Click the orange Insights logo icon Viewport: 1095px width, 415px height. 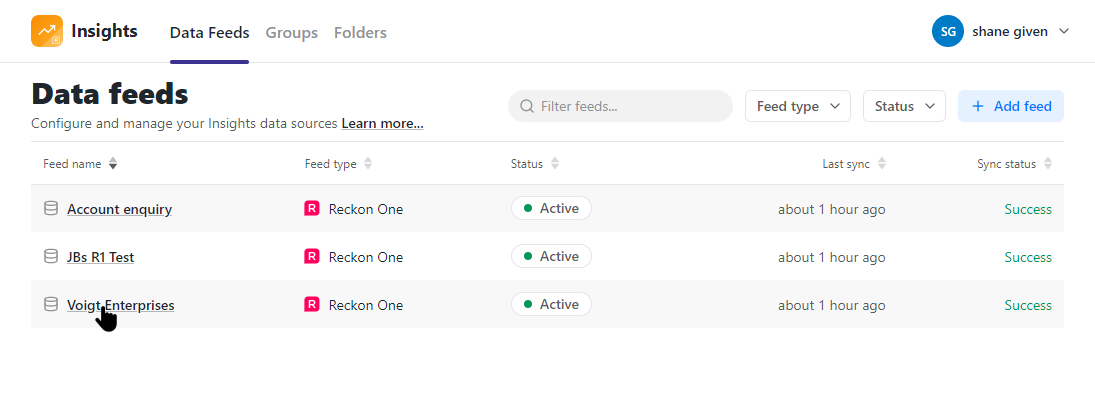[47, 31]
